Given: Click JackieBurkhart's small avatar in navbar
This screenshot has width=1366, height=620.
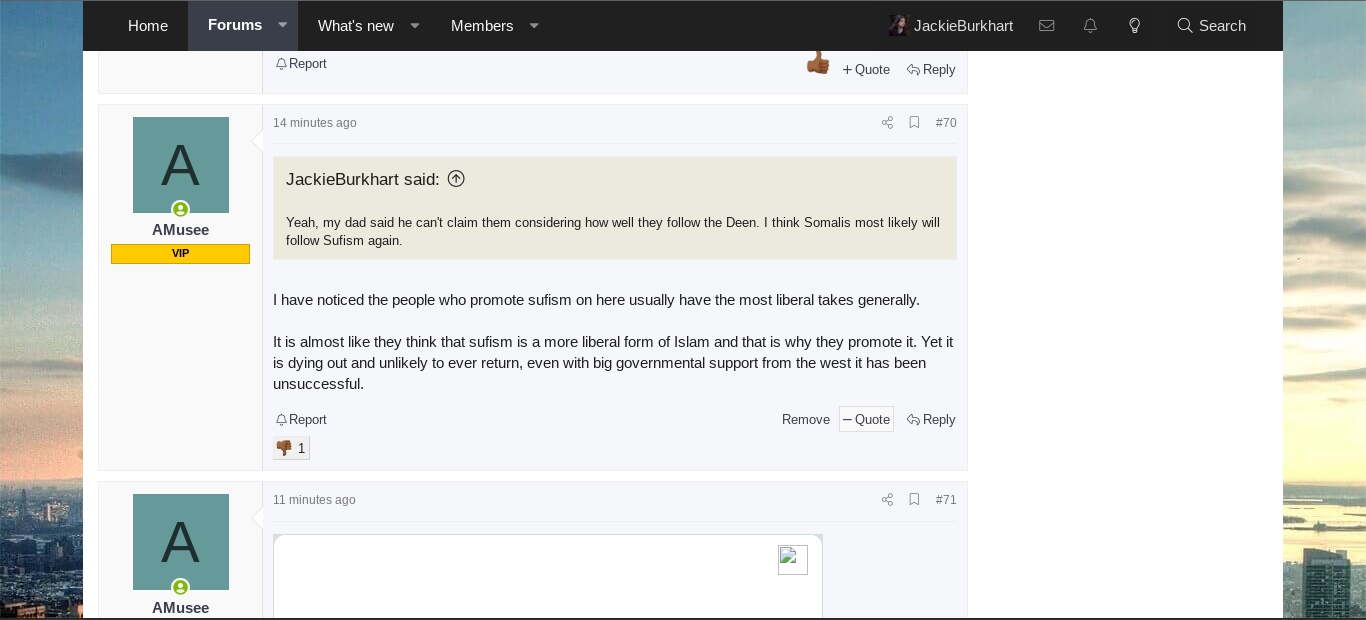Looking at the screenshot, I should point(898,26).
